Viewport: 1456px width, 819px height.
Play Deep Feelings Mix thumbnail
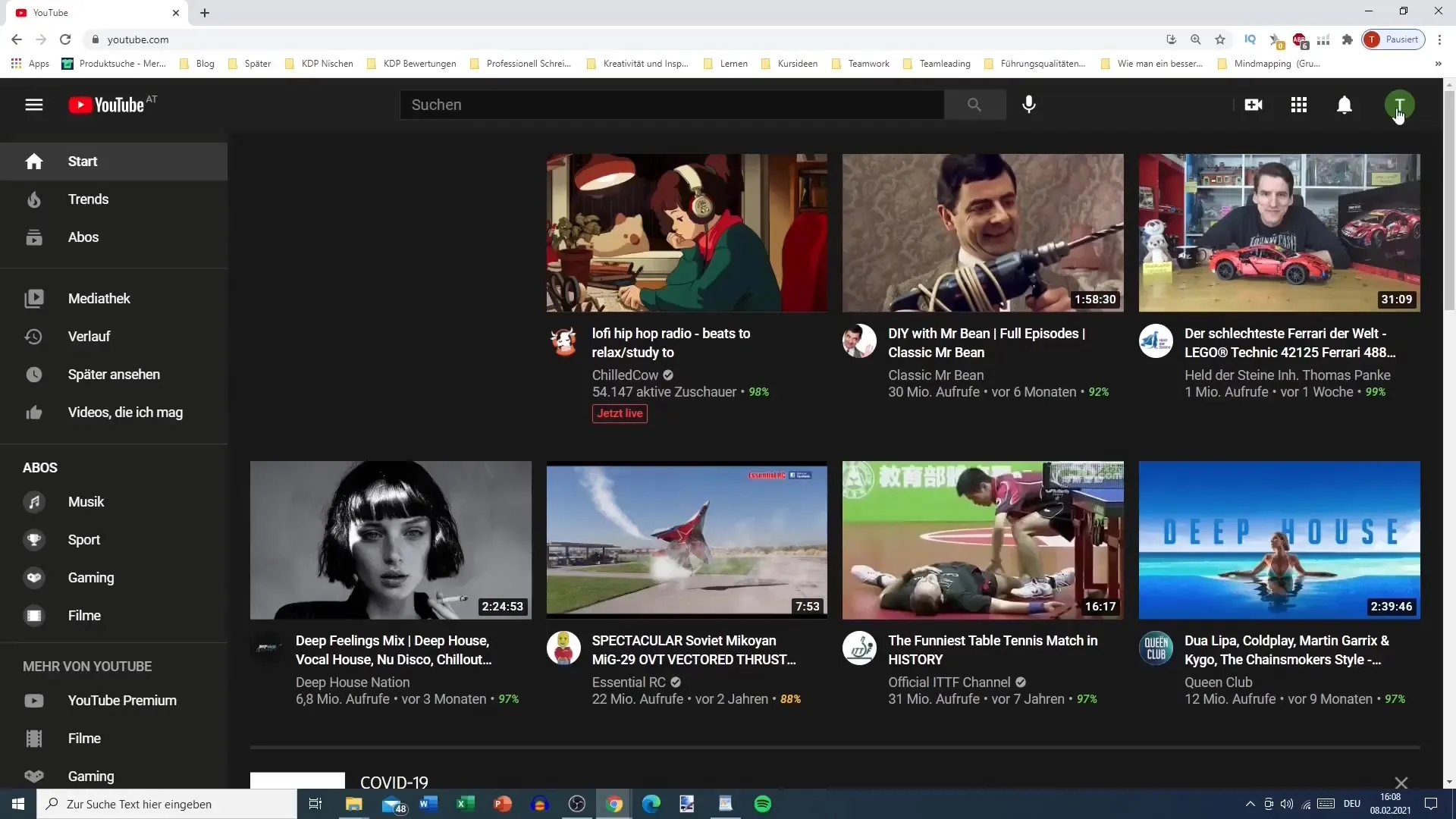coord(391,540)
